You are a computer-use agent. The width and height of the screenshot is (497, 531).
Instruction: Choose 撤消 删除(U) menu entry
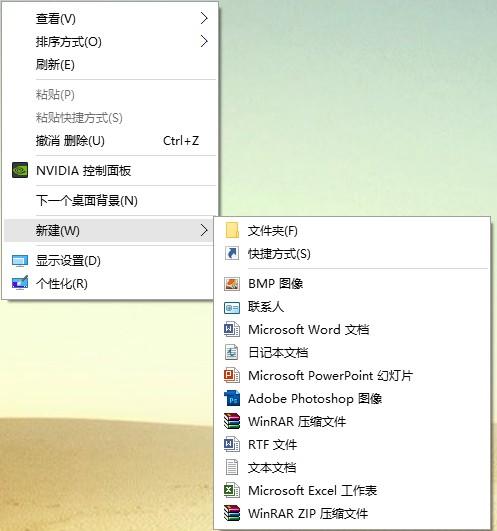(110, 141)
